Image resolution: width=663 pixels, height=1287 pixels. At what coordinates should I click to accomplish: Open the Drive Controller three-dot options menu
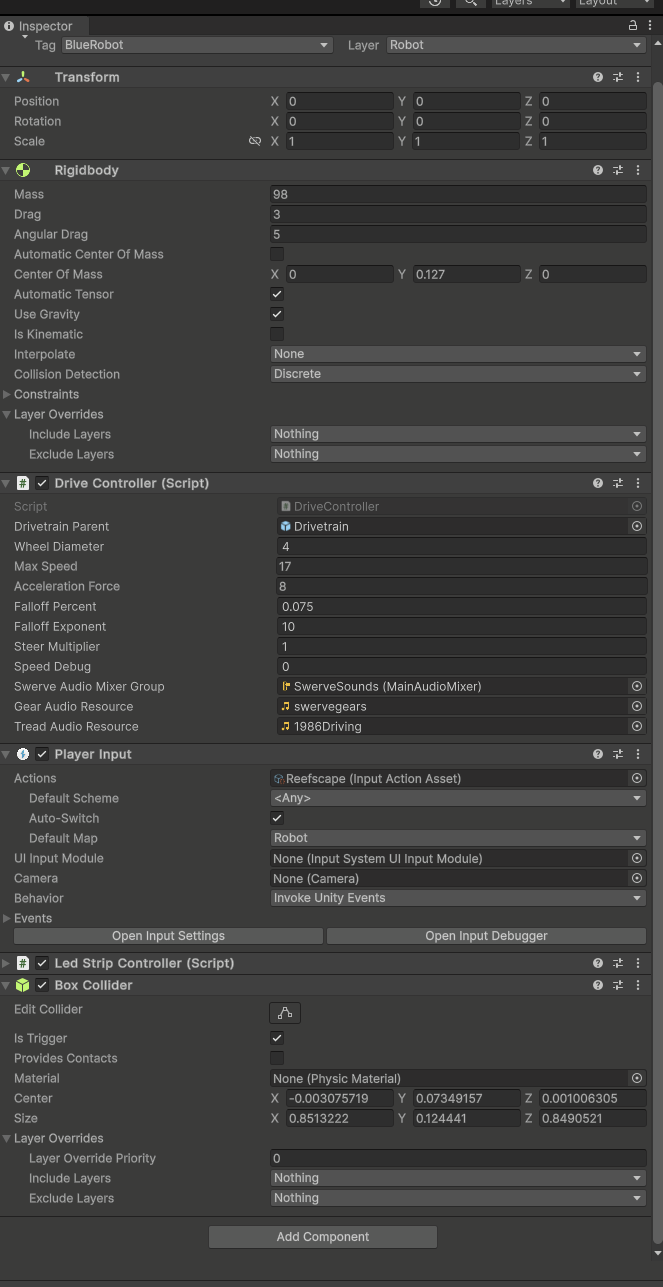tap(638, 483)
